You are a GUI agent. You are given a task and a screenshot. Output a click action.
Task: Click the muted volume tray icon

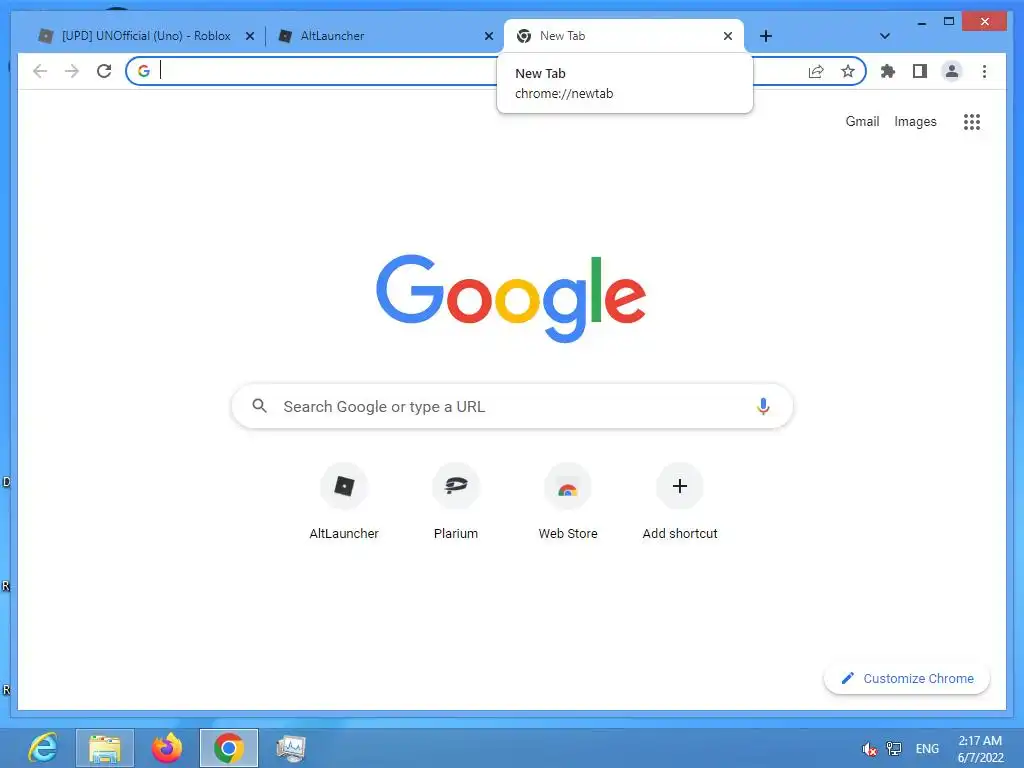pyautogui.click(x=869, y=749)
